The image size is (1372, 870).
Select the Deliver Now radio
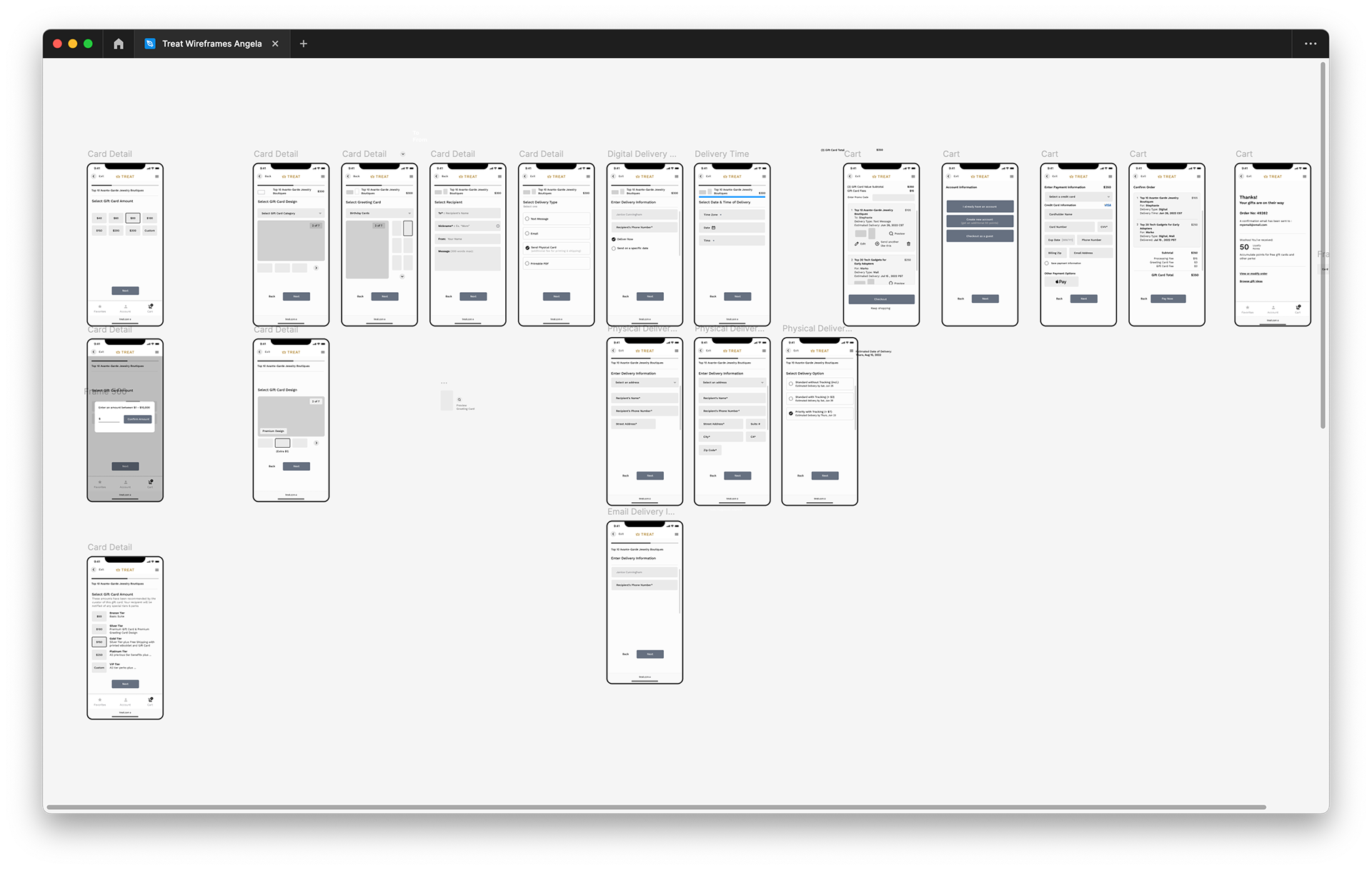(614, 239)
